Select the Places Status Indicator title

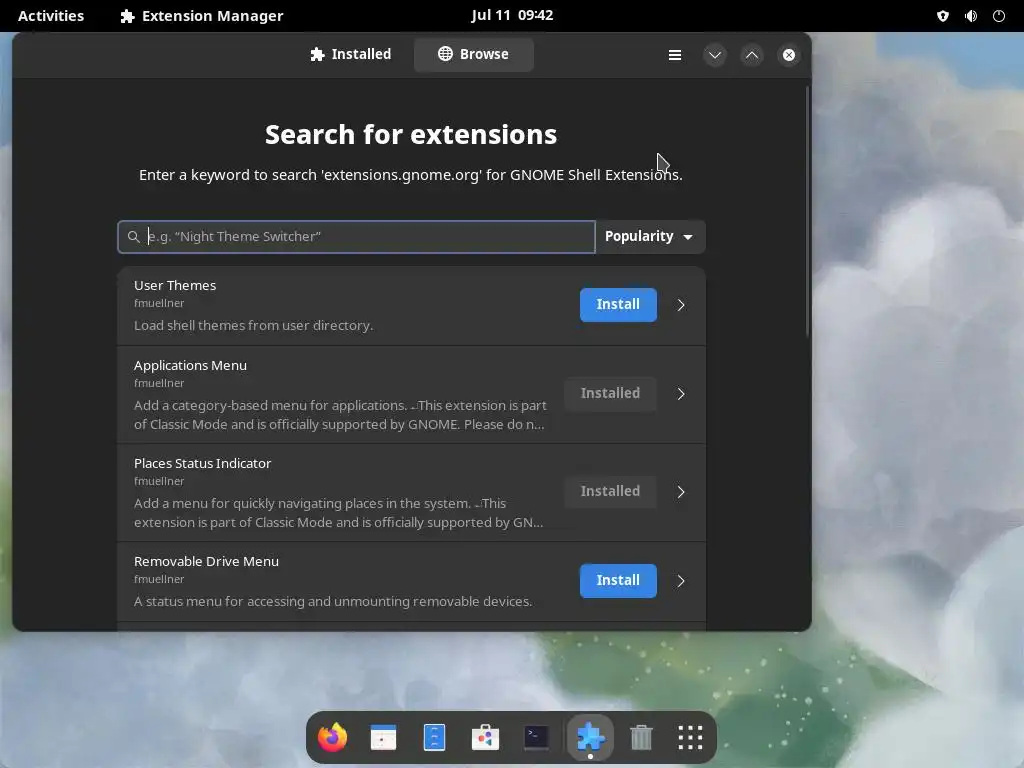(202, 464)
